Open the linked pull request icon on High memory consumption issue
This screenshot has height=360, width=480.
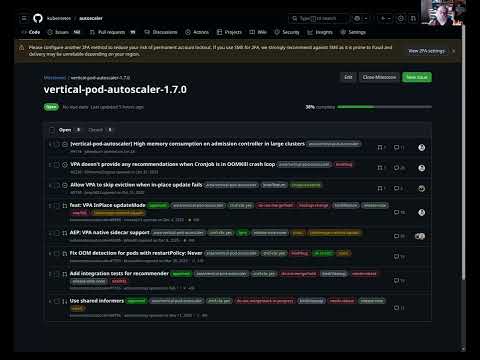[381, 147]
